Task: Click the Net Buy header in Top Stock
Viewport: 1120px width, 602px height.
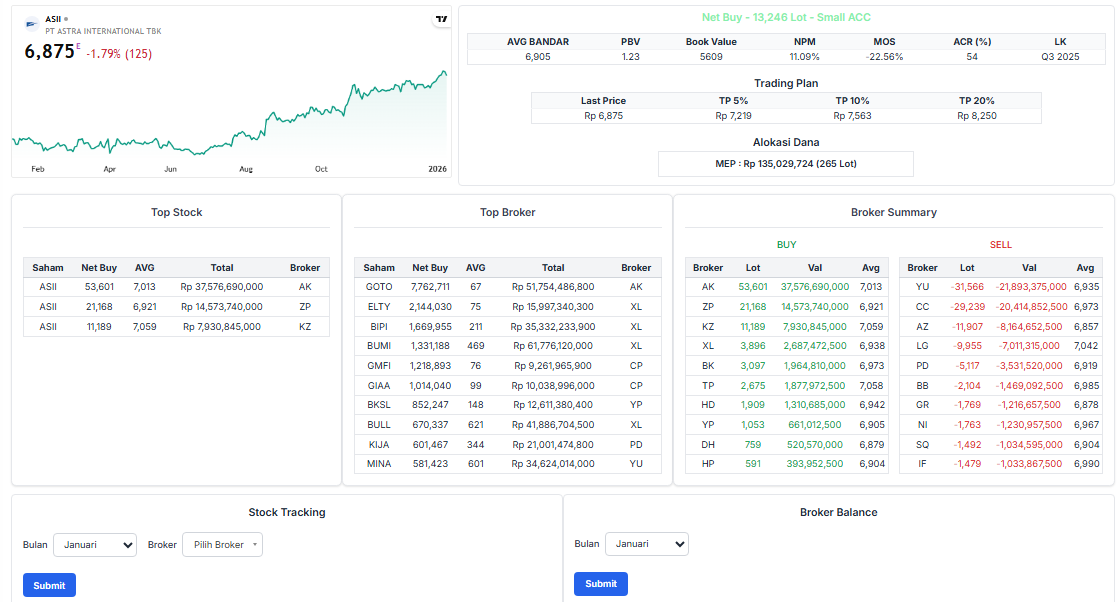Action: (x=99, y=268)
